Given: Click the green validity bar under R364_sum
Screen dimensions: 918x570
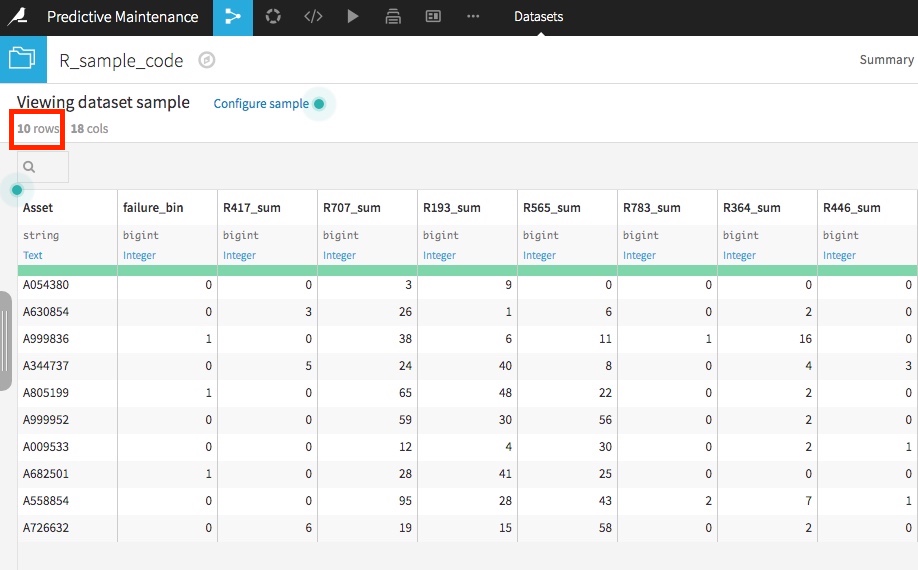Looking at the screenshot, I should tap(768, 270).
